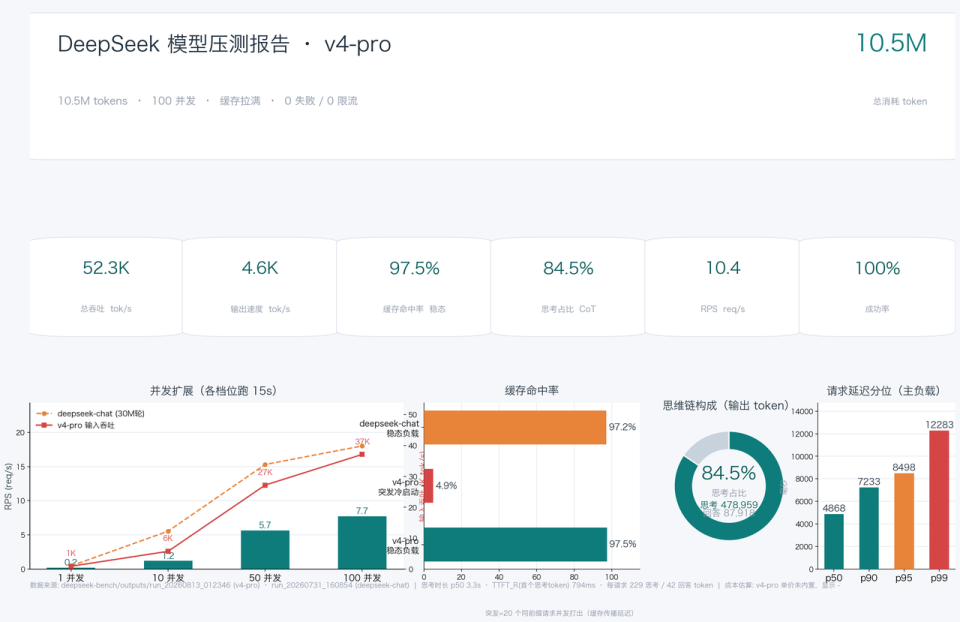
Task: Open the 4.6K 输出速度 metric card
Action: [x=260, y=287]
